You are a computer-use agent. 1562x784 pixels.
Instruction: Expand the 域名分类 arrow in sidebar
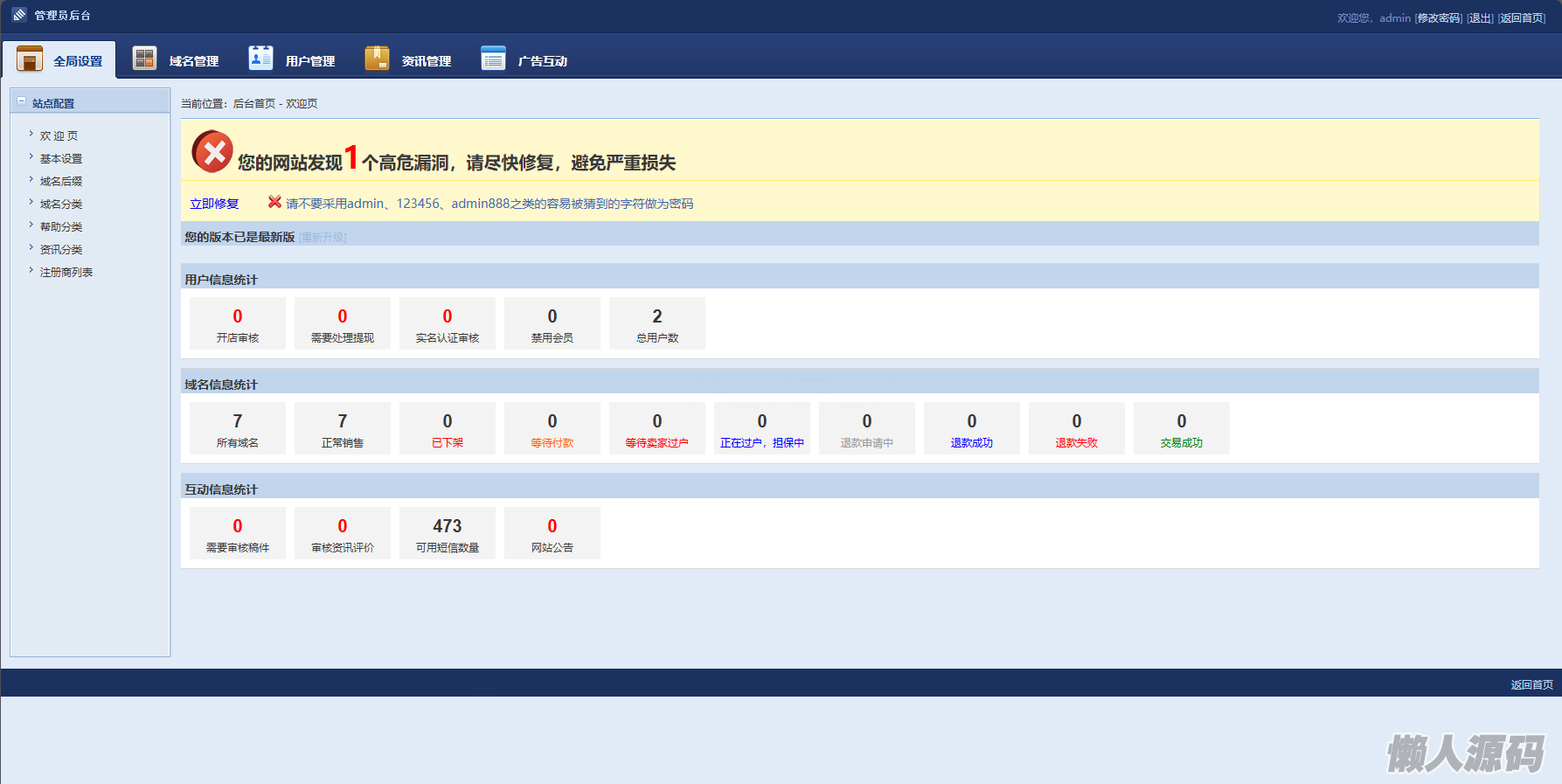point(31,202)
